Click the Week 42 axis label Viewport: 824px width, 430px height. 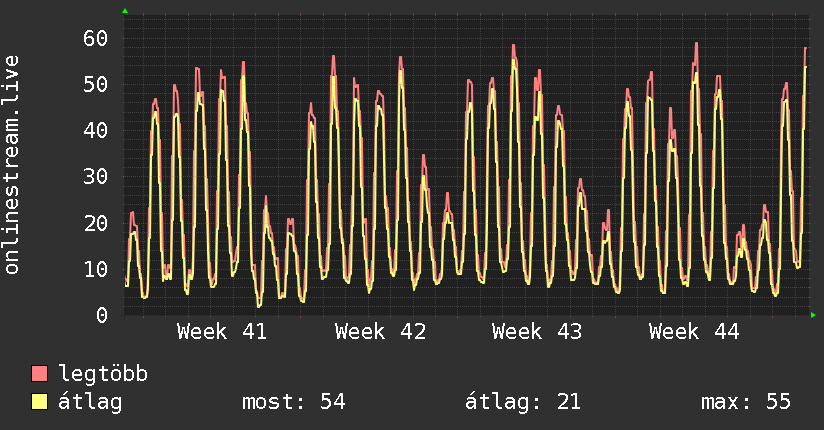pos(380,332)
